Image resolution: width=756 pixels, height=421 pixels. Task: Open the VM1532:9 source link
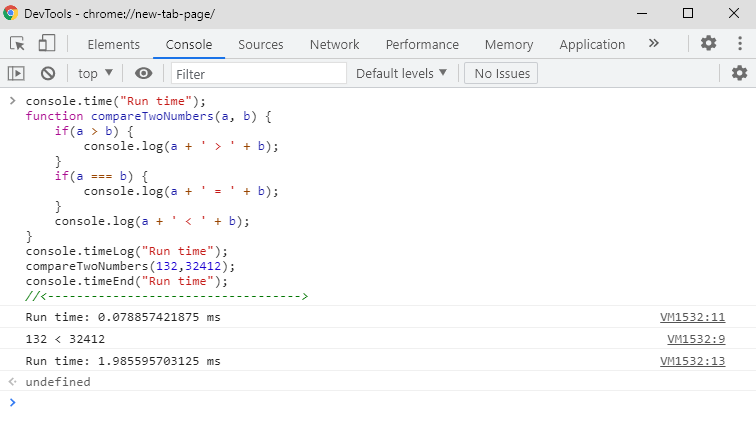pyautogui.click(x=696, y=339)
